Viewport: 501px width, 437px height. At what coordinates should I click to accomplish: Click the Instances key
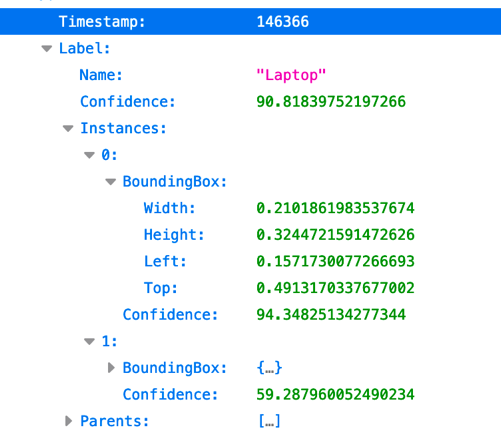[x=123, y=128]
